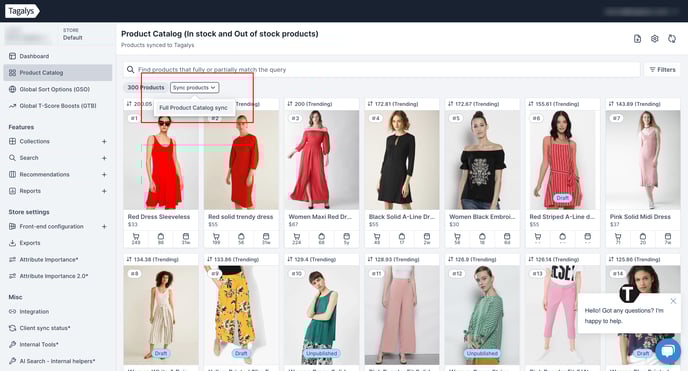Expand Front-end configuration plus

pyautogui.click(x=104, y=227)
